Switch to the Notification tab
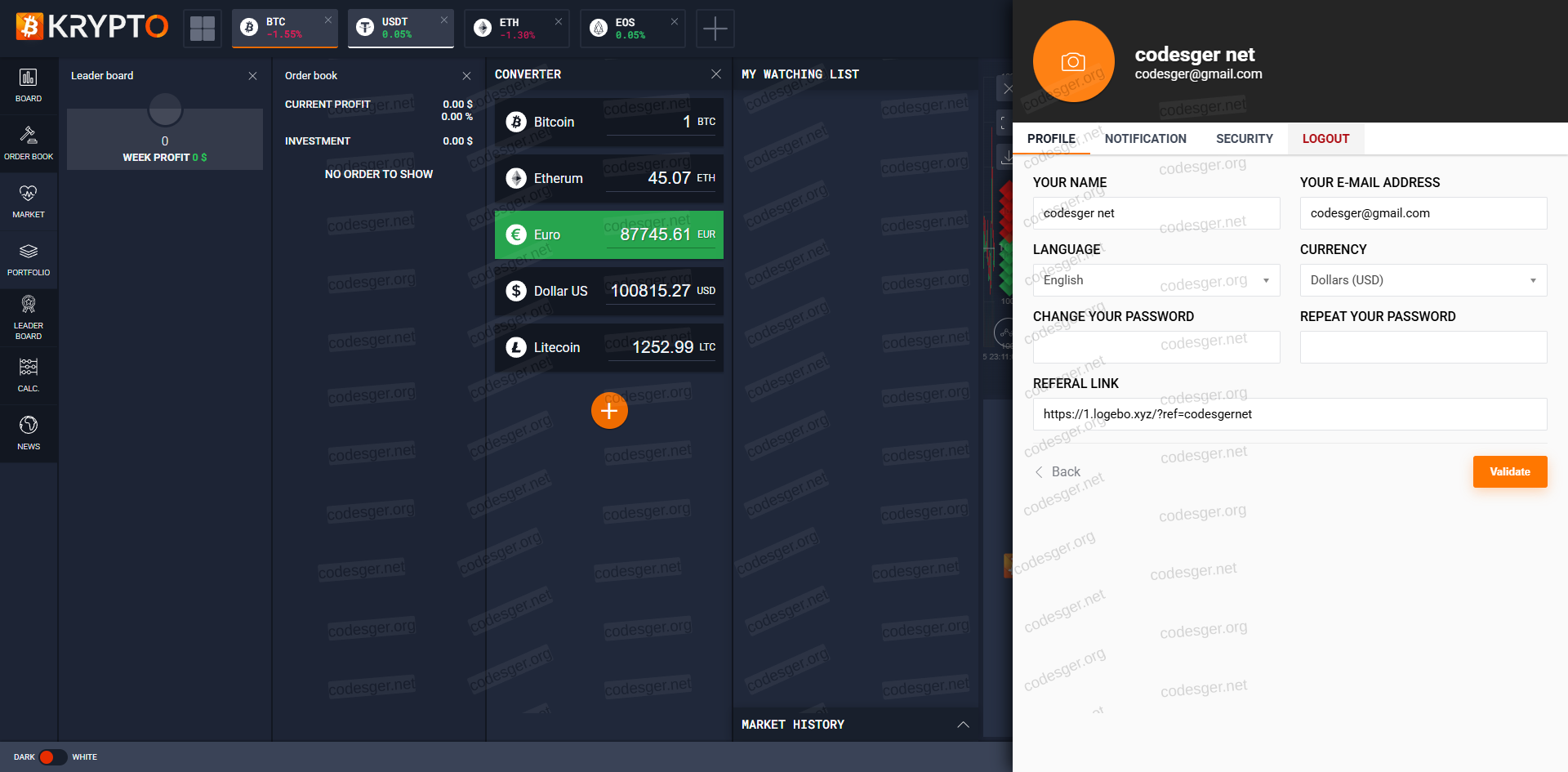Screen dimensions: 1568x772 pos(1145,139)
